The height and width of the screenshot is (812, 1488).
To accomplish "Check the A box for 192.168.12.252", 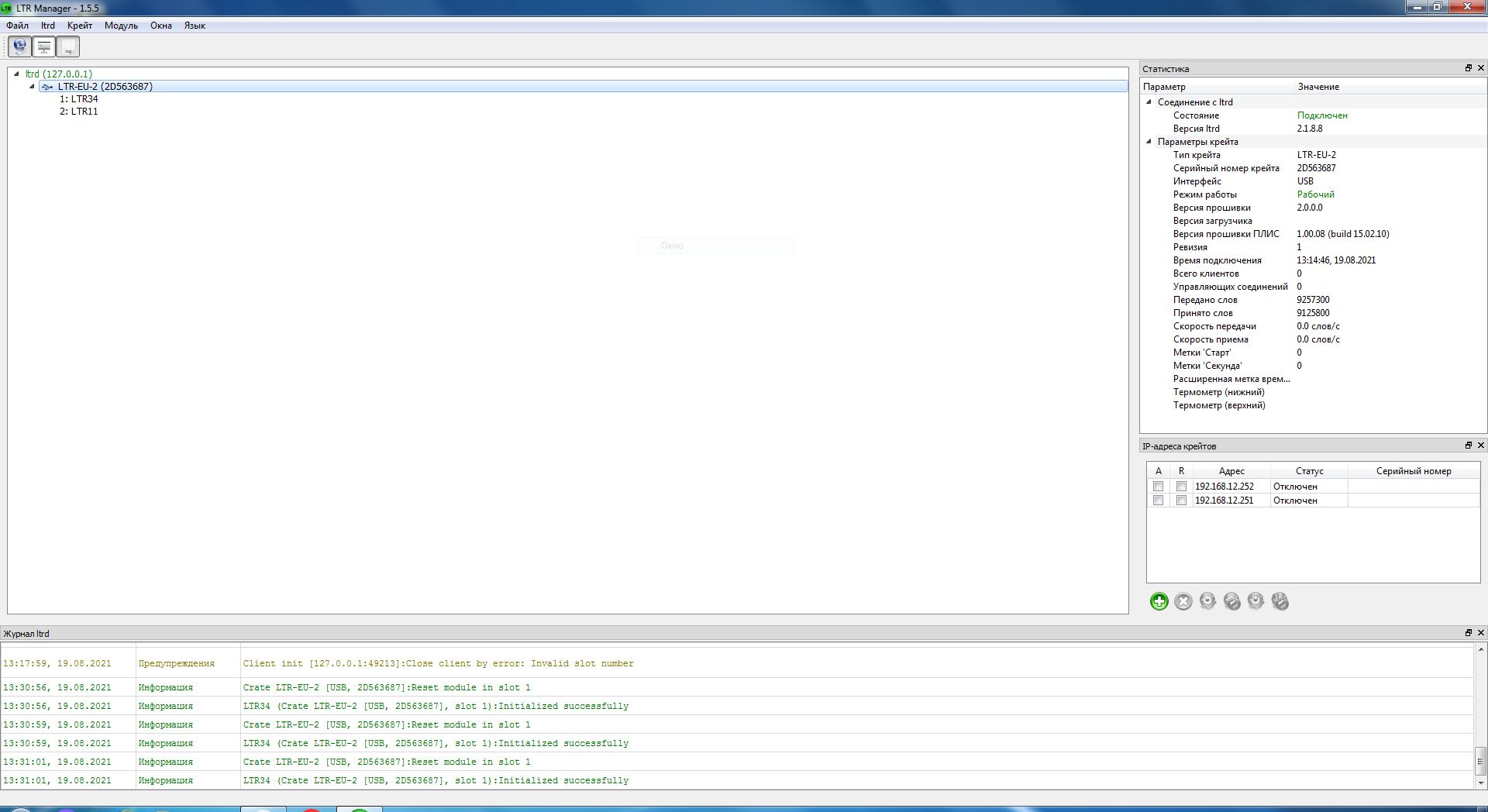I will pyautogui.click(x=1158, y=487).
